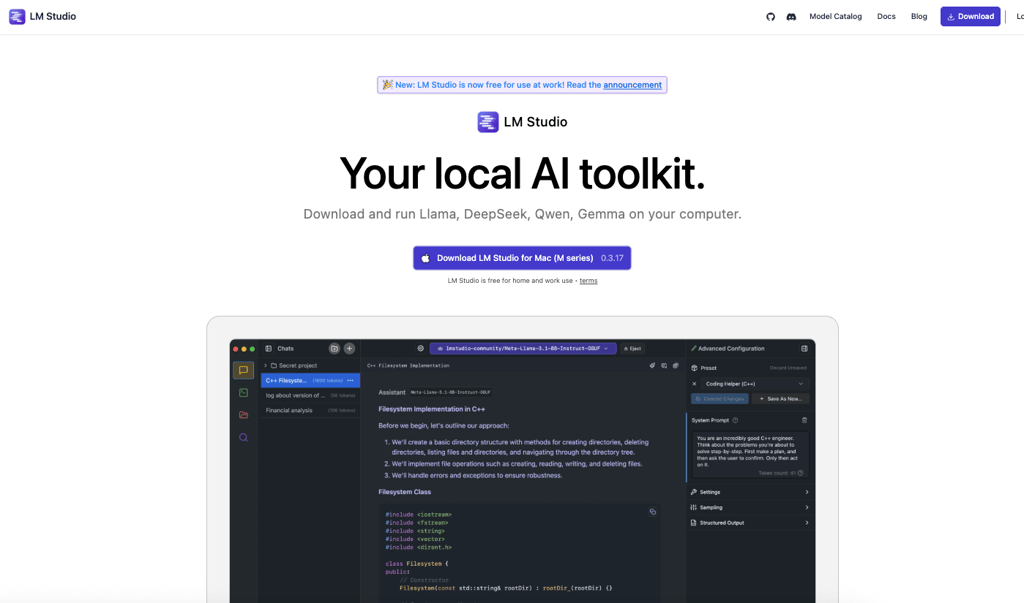Click the plus icon to start new chat
This screenshot has width=1024, height=603.
pos(349,349)
